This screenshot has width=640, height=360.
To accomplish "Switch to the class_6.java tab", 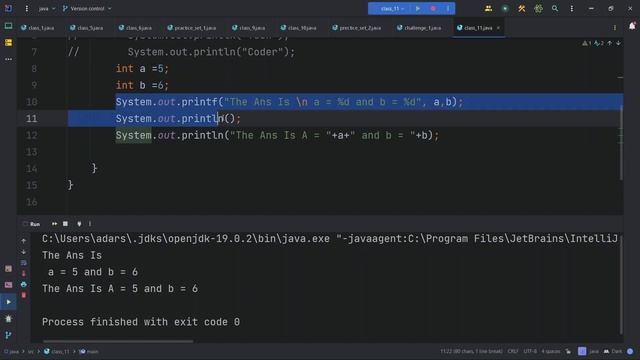I will pos(135,28).
